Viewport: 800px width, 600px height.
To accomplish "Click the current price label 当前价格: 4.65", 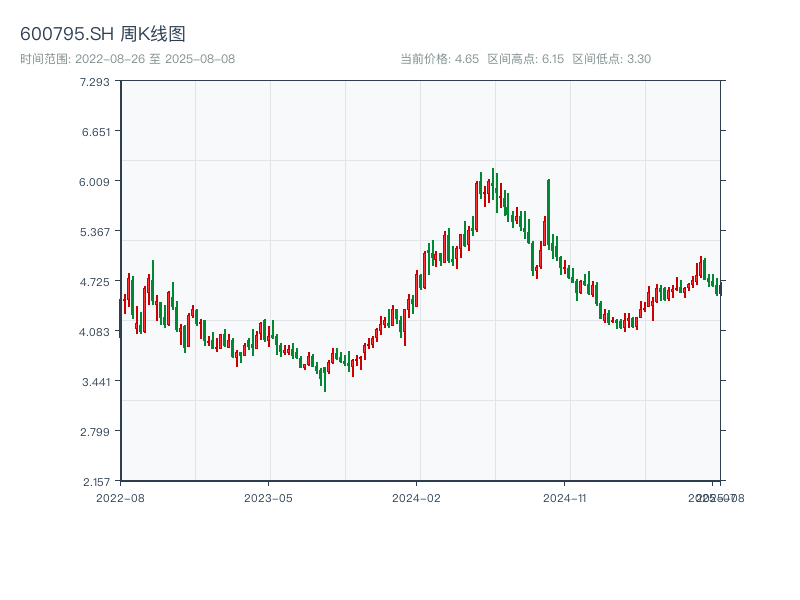I will (439, 59).
